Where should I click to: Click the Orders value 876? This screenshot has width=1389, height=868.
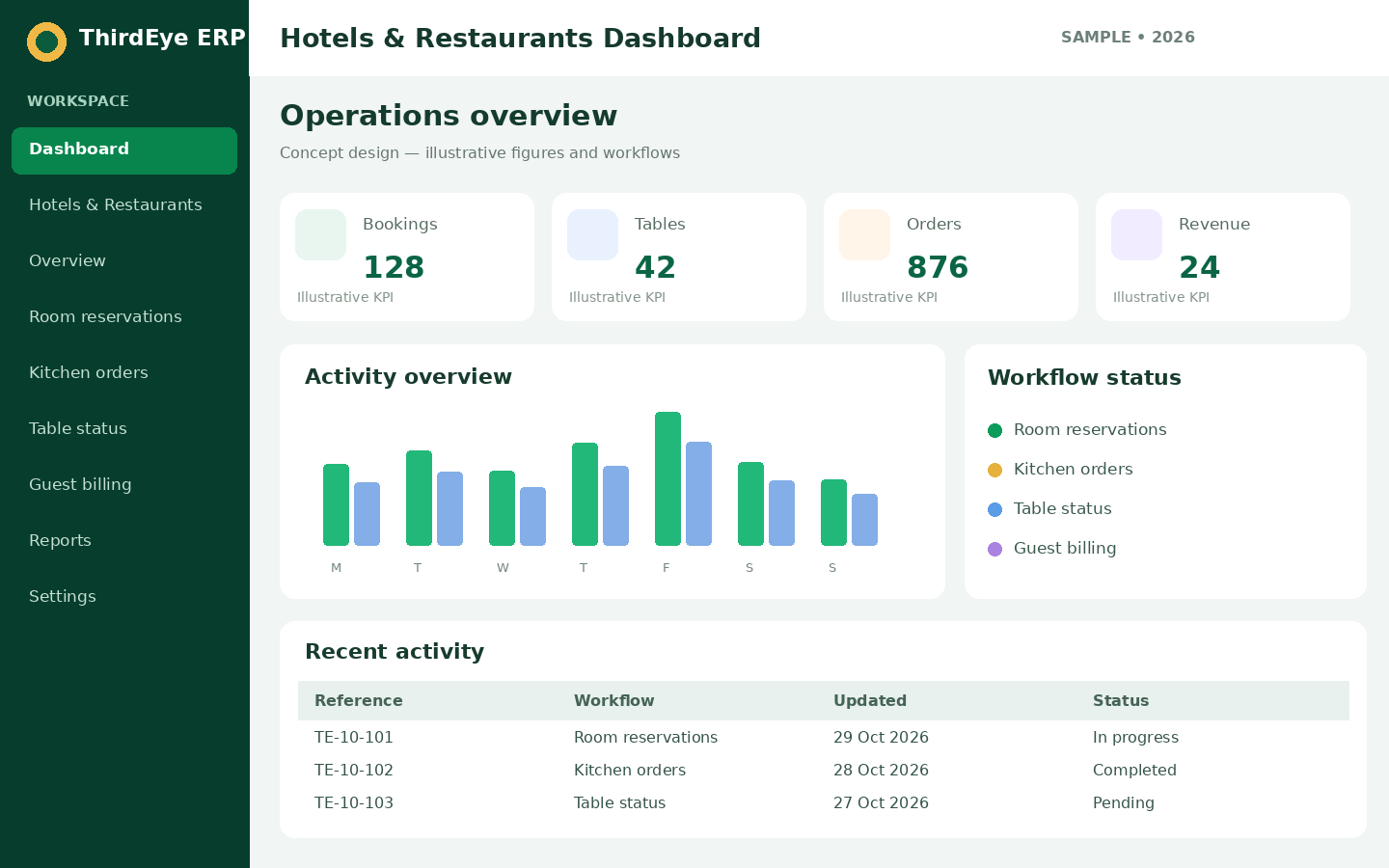click(938, 267)
